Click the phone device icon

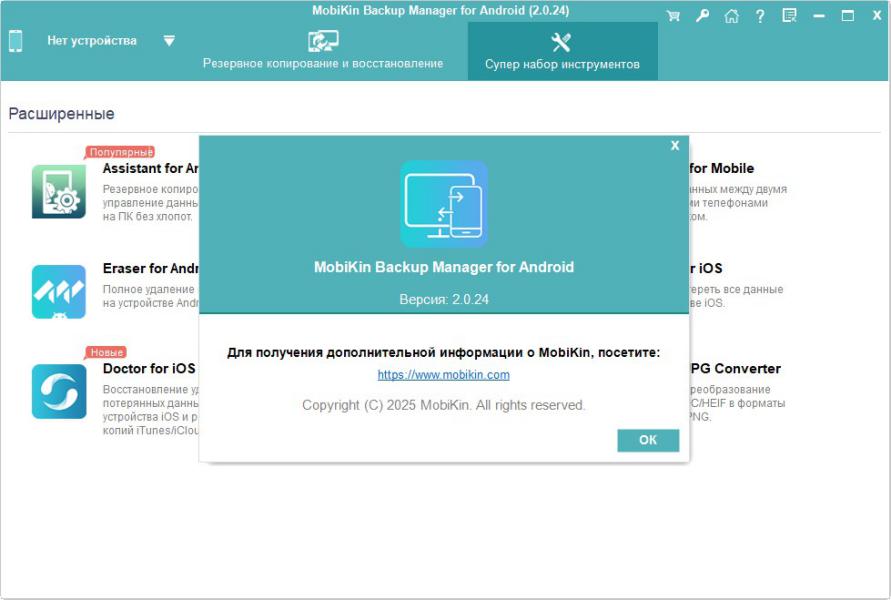coord(16,41)
